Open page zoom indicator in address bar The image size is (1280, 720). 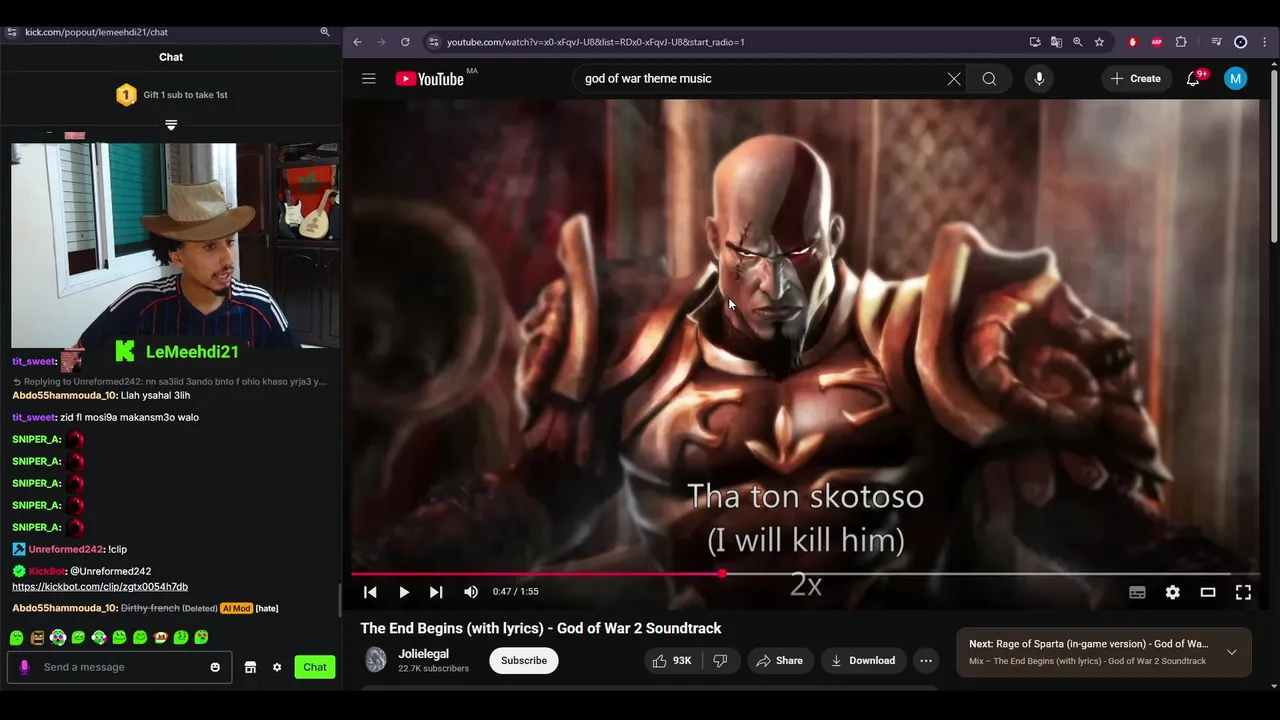pos(1077,42)
